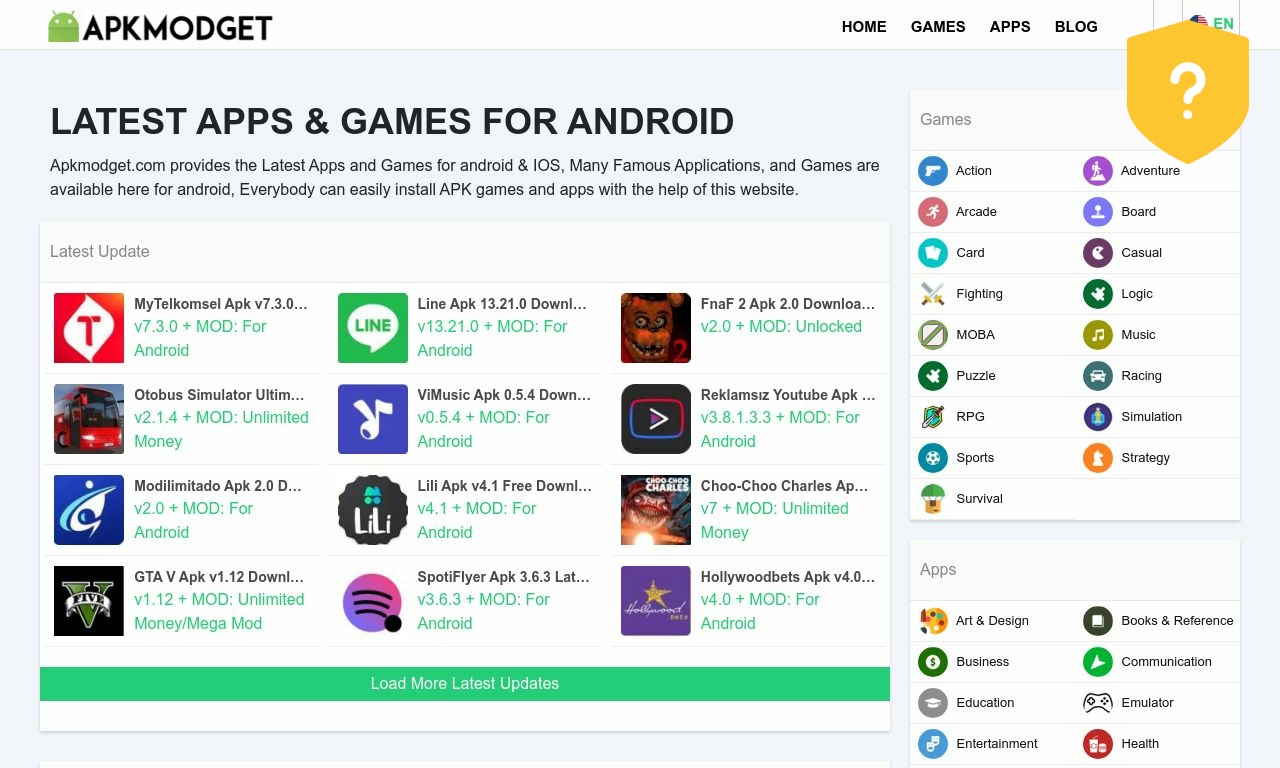Click the ViMusic app thumbnail
1280x768 pixels.
[373, 419]
